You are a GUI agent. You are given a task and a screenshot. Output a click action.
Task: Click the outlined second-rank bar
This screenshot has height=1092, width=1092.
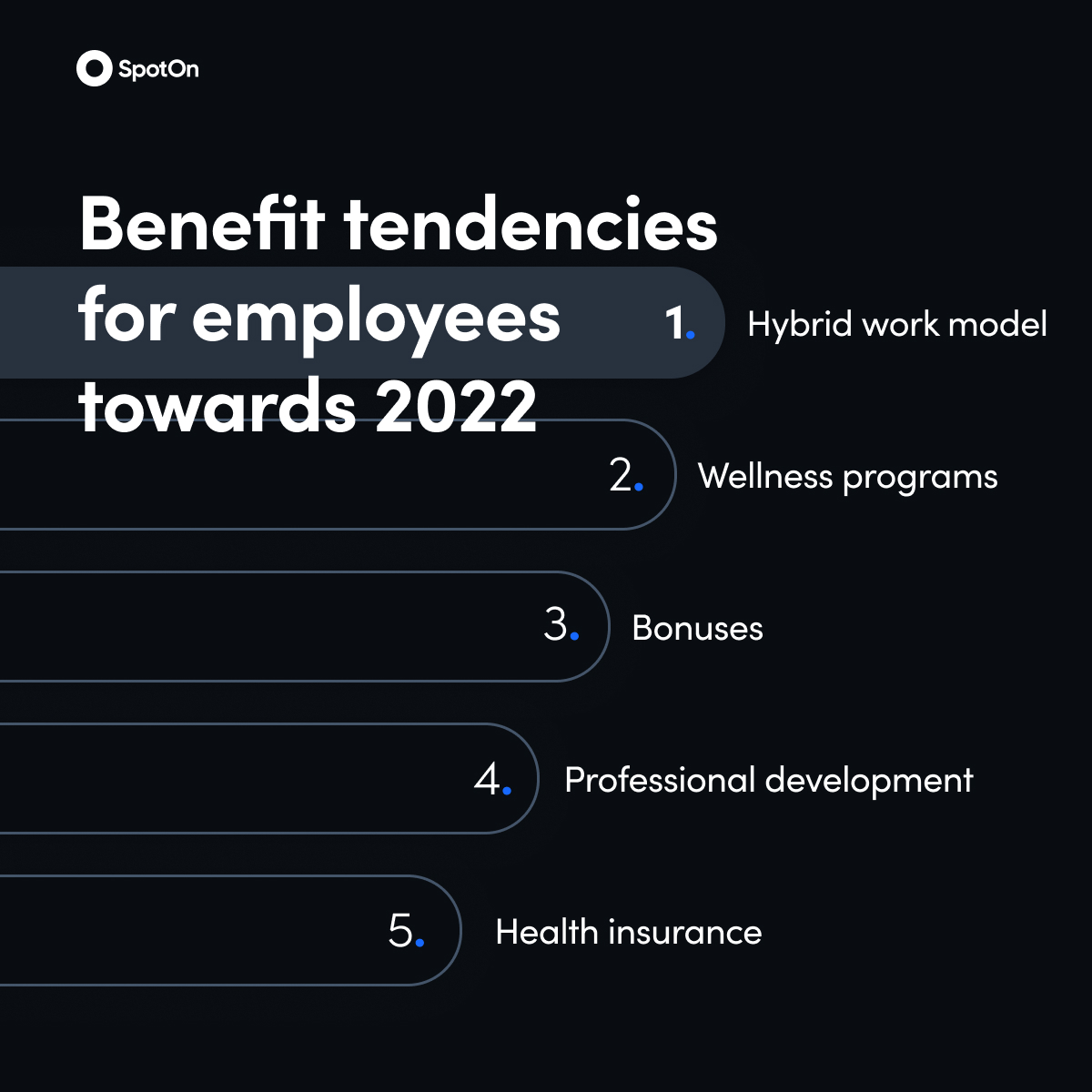[x=339, y=474]
